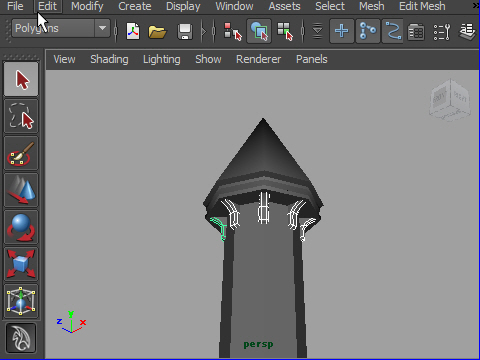
Task: Toggle snap to grids
Action: (342, 31)
